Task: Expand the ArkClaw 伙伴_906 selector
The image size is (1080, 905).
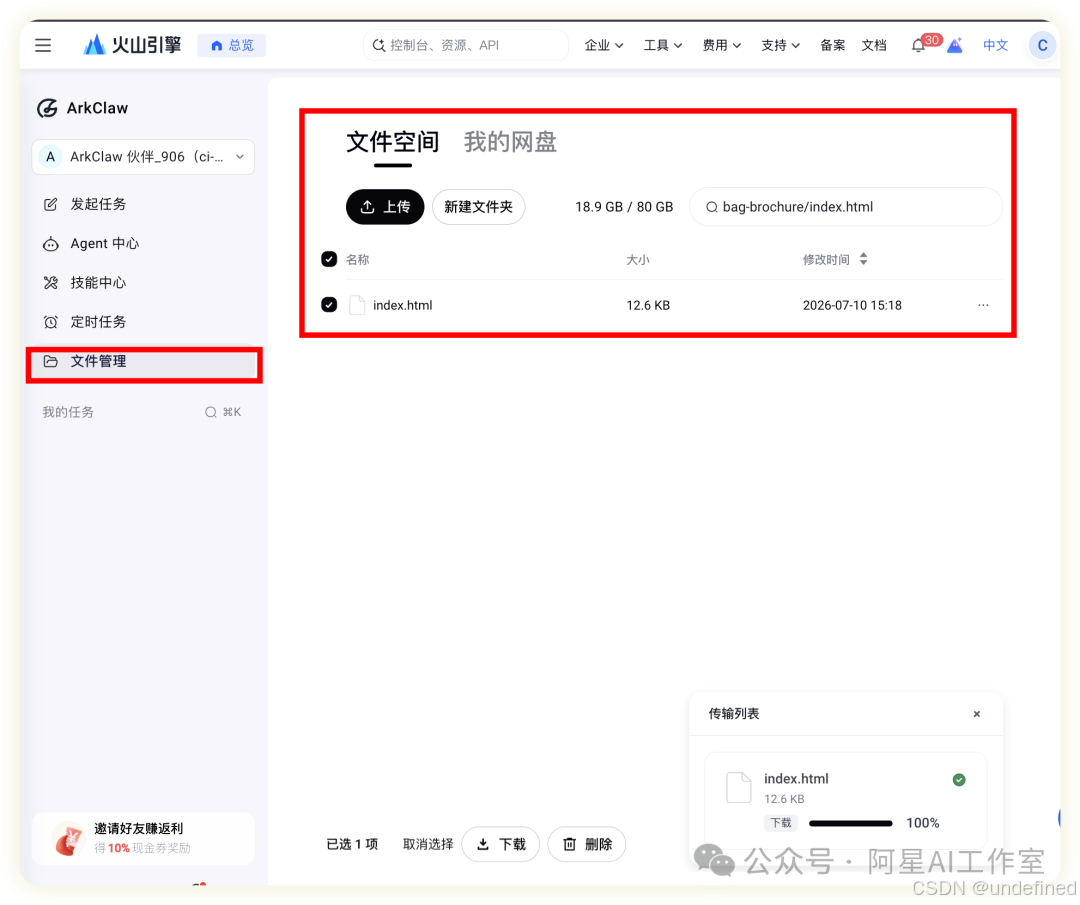Action: 143,157
